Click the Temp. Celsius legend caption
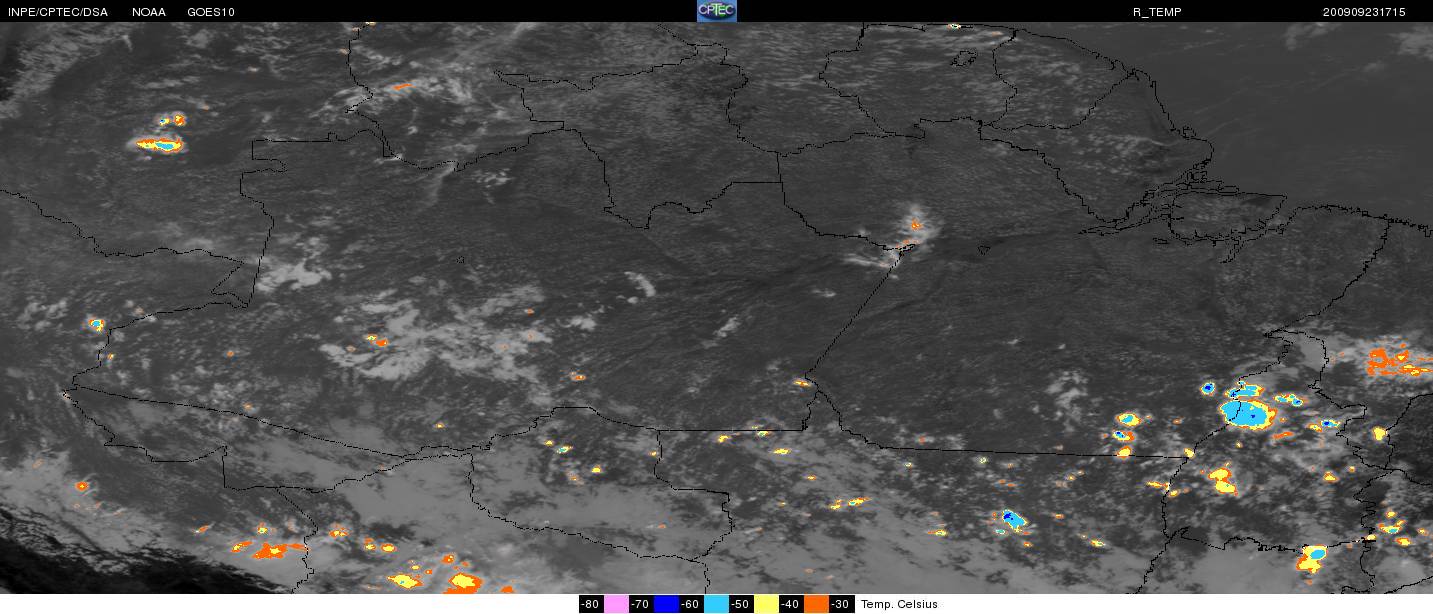This screenshot has height=614, width=1433. (899, 604)
